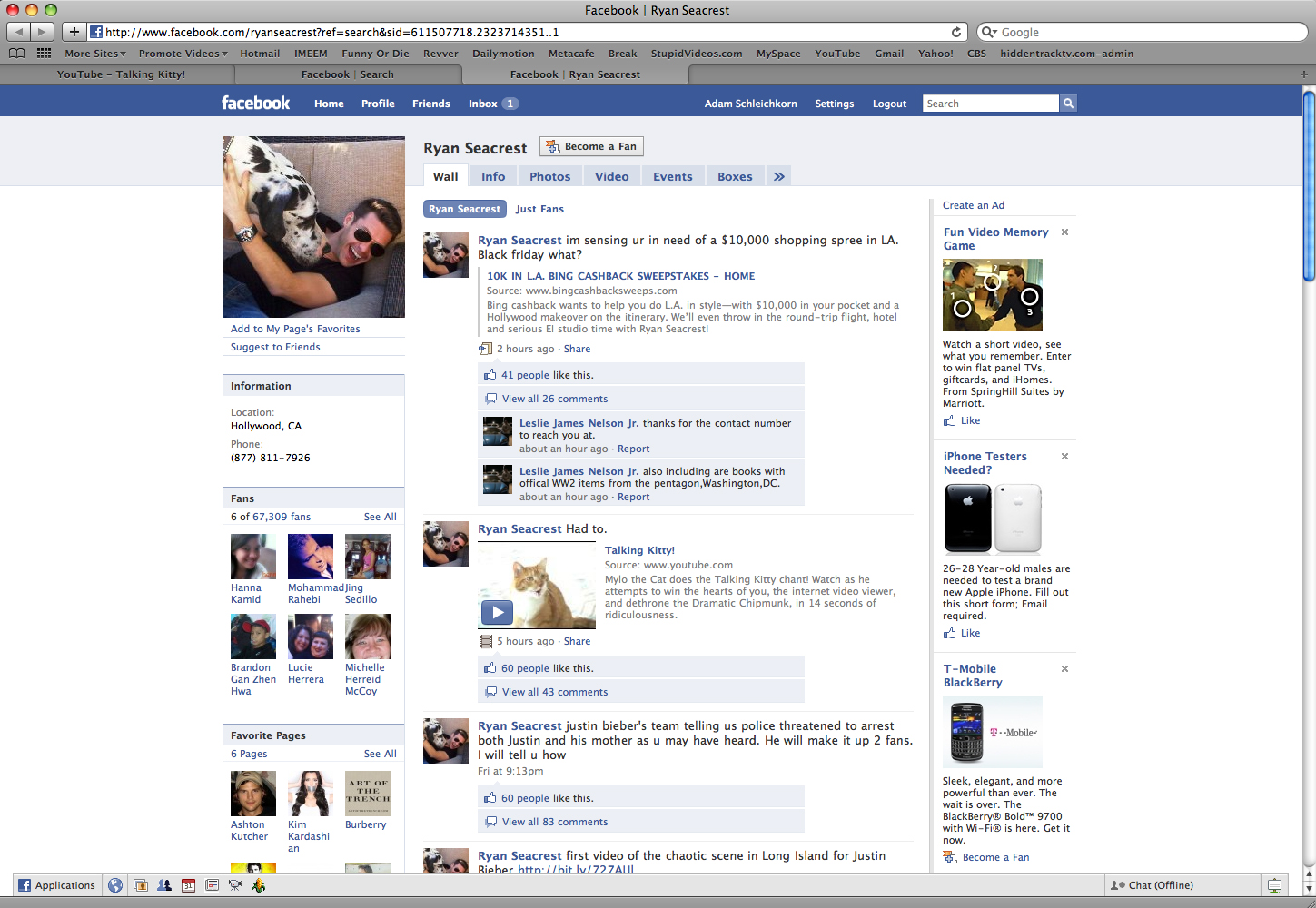Image resolution: width=1316 pixels, height=908 pixels.
Task: Reload the page using the refresh icon
Action: coord(955,32)
